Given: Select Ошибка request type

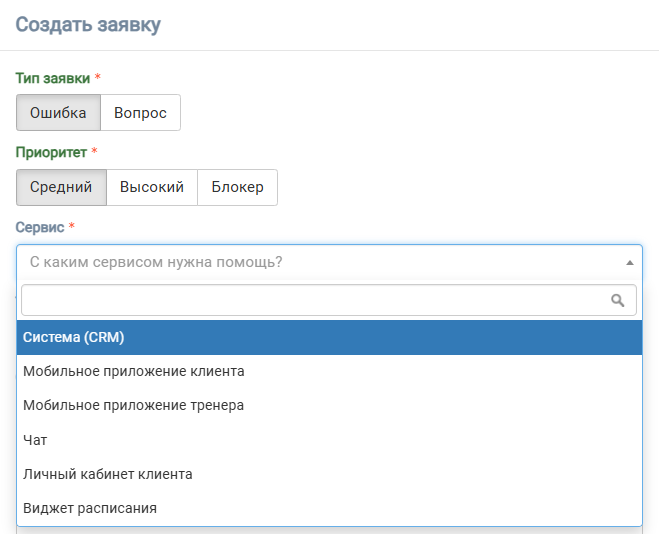Looking at the screenshot, I should 58,113.
